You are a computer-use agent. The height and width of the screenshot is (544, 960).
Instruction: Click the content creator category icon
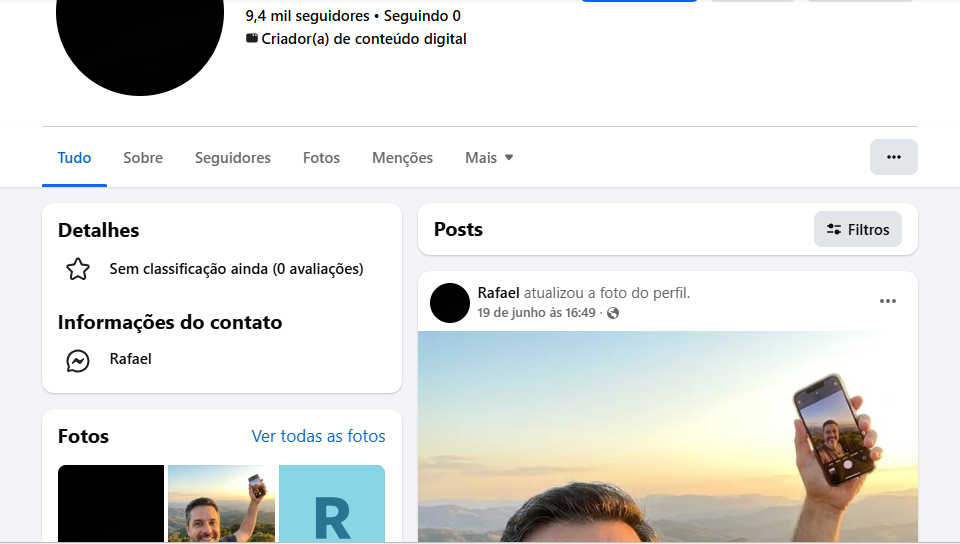(x=252, y=39)
